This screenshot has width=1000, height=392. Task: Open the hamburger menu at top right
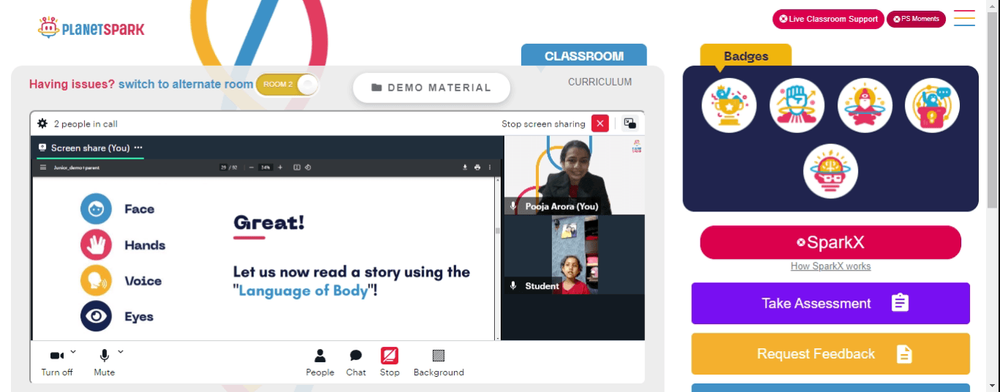click(964, 18)
